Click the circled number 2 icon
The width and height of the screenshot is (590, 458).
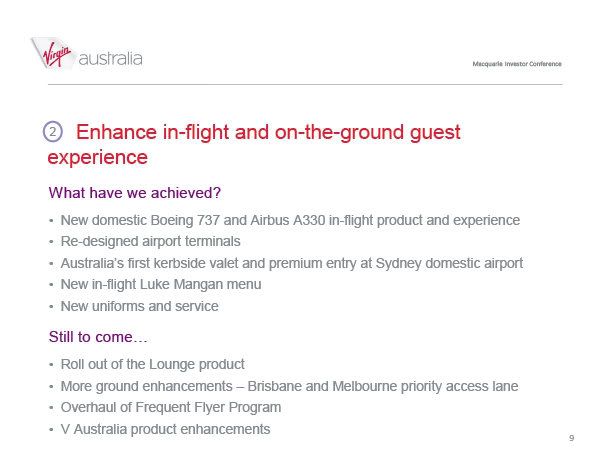click(53, 131)
